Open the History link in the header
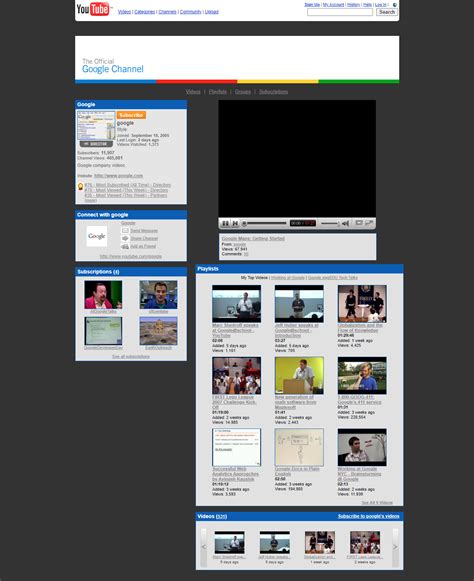Screen dimensions: 474x581 click(353, 5)
